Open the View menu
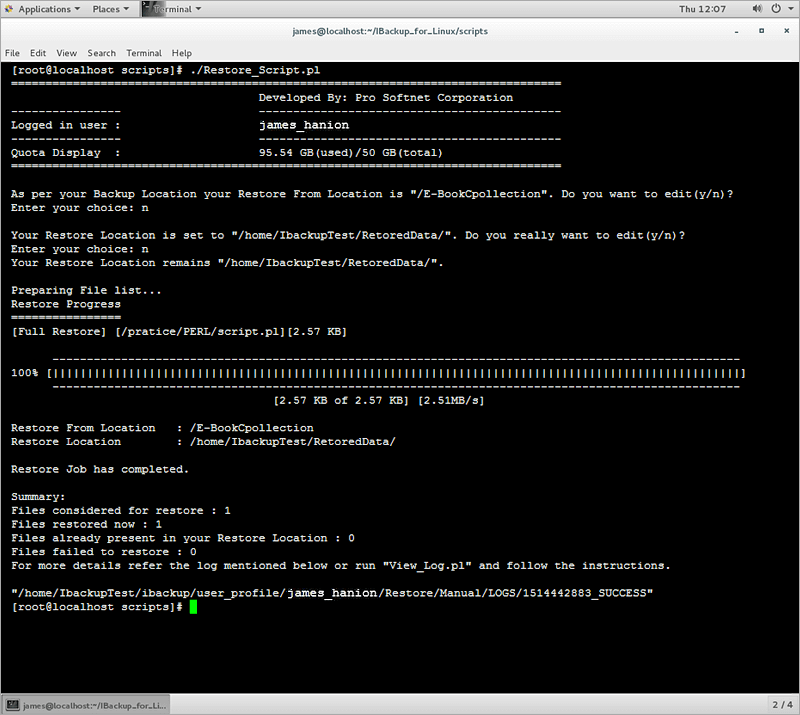This screenshot has height=715, width=800. click(x=66, y=53)
